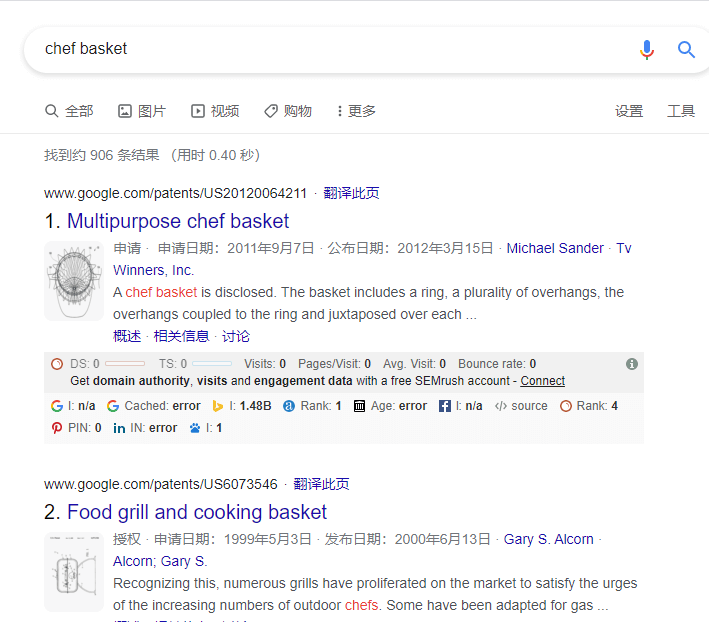Open the 更多 more menu
This screenshot has width=709, height=622.
(x=356, y=111)
